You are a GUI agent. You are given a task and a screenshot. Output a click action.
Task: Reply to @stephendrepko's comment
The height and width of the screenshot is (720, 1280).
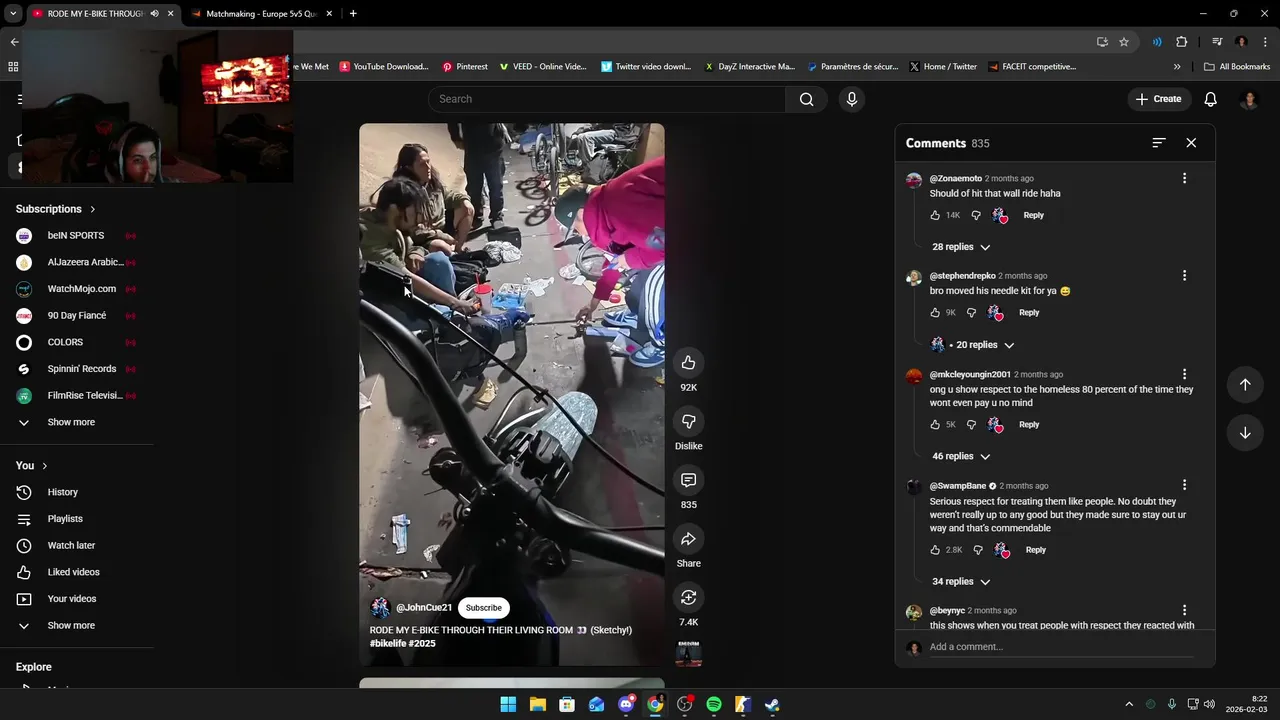[1029, 312]
